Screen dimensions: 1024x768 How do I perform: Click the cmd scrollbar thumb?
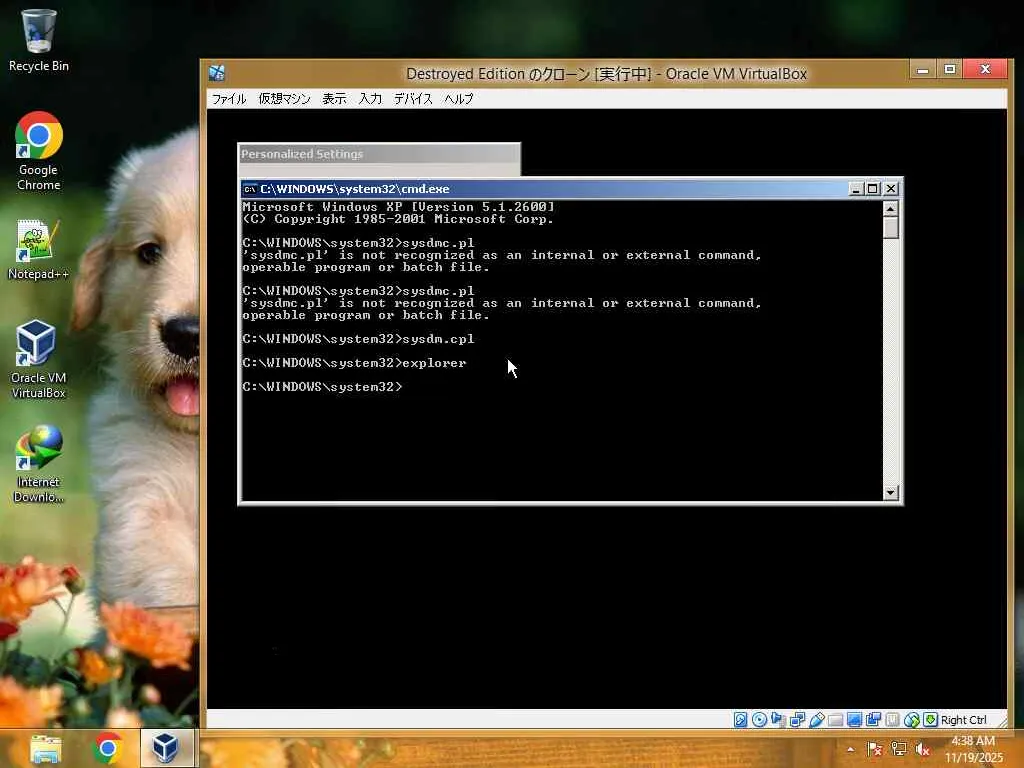pos(890,228)
